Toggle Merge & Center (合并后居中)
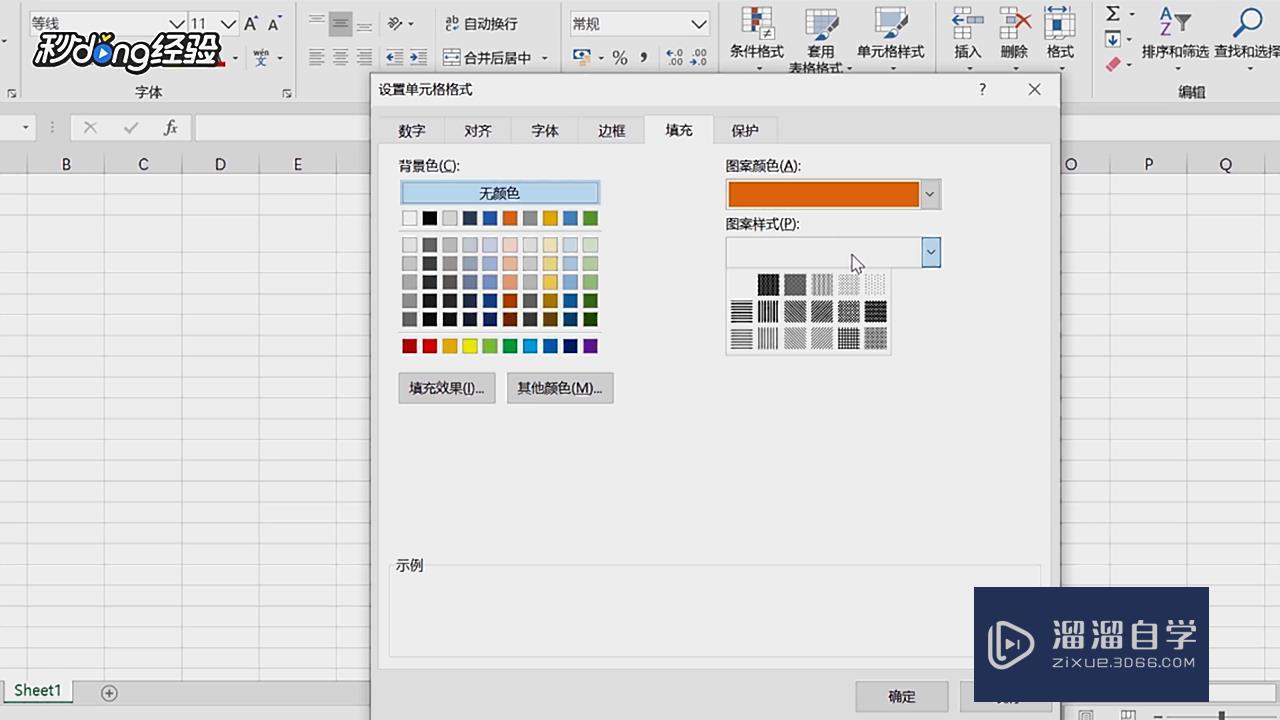 point(487,58)
